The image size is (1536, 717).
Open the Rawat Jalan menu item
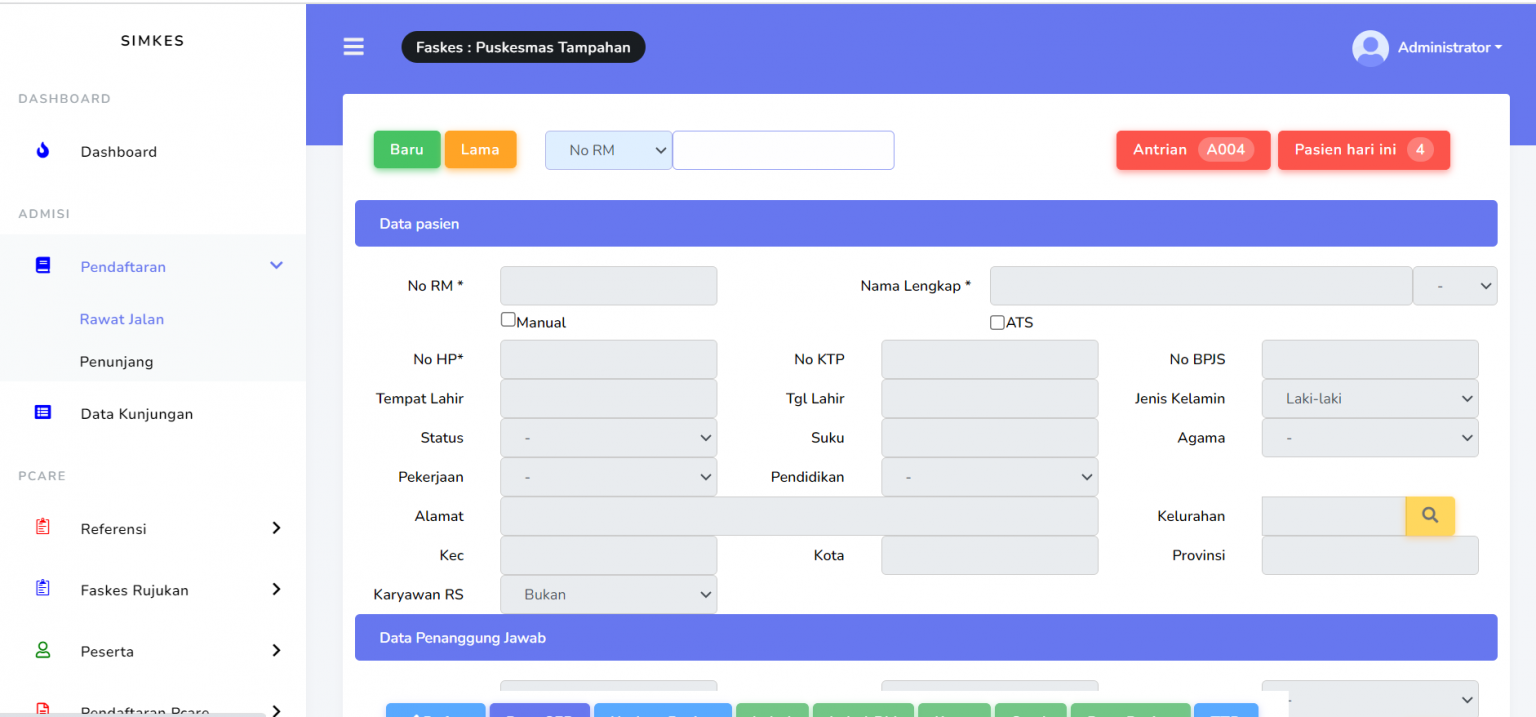[x=122, y=318]
